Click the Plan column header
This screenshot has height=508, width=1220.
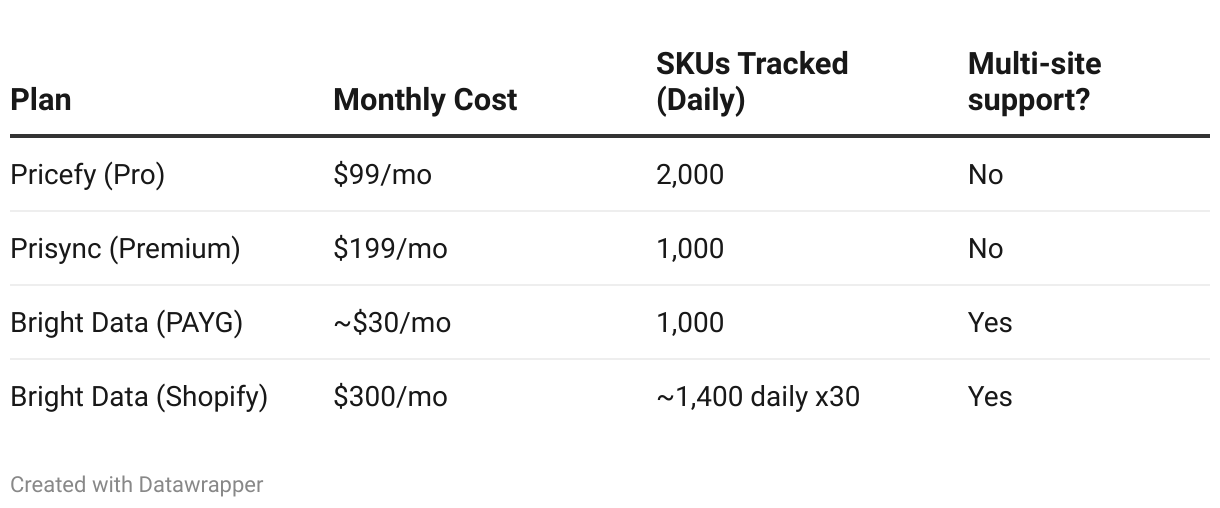(41, 100)
